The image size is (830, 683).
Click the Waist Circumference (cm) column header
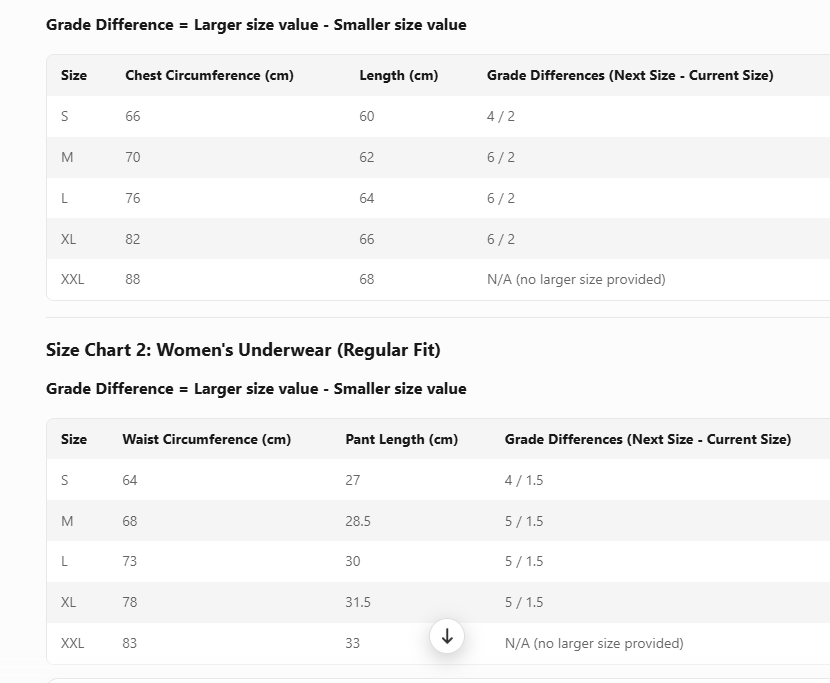click(x=206, y=439)
